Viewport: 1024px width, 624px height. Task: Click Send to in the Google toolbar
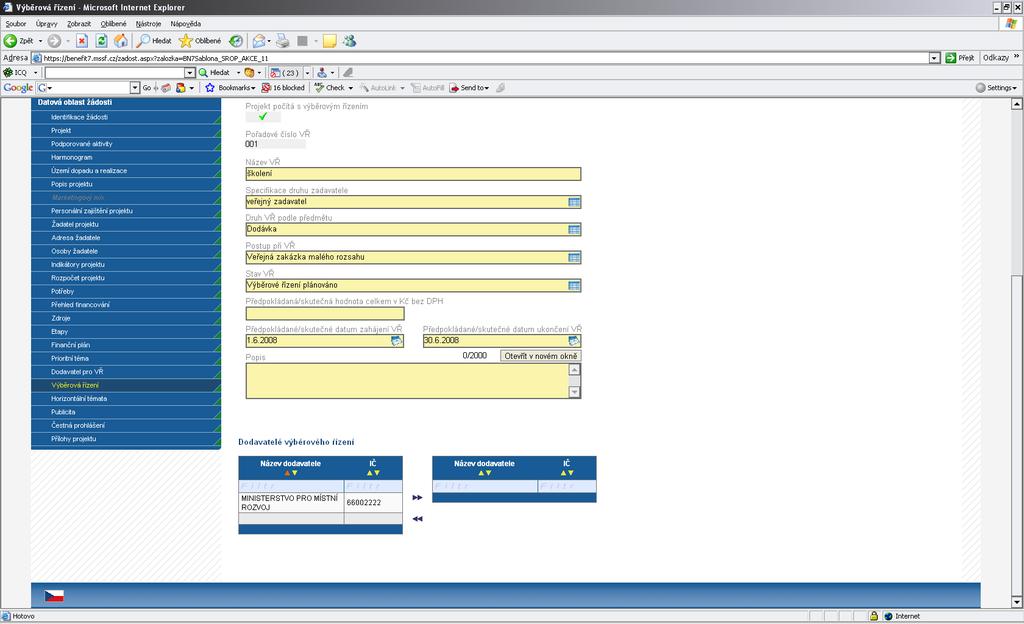[x=469, y=87]
